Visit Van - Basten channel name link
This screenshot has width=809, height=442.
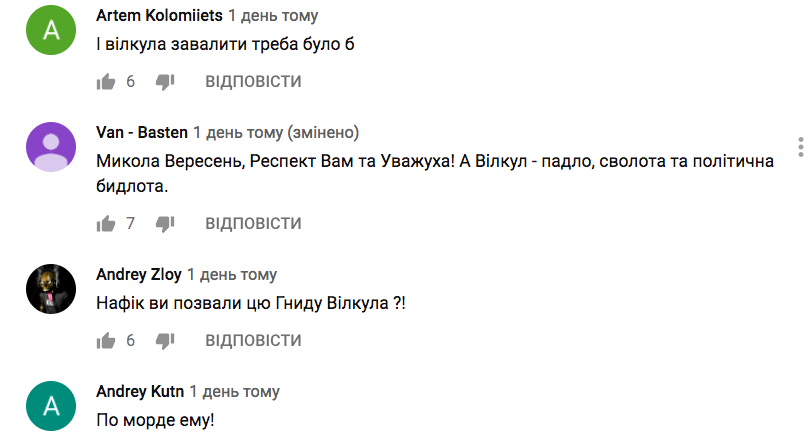pos(142,133)
